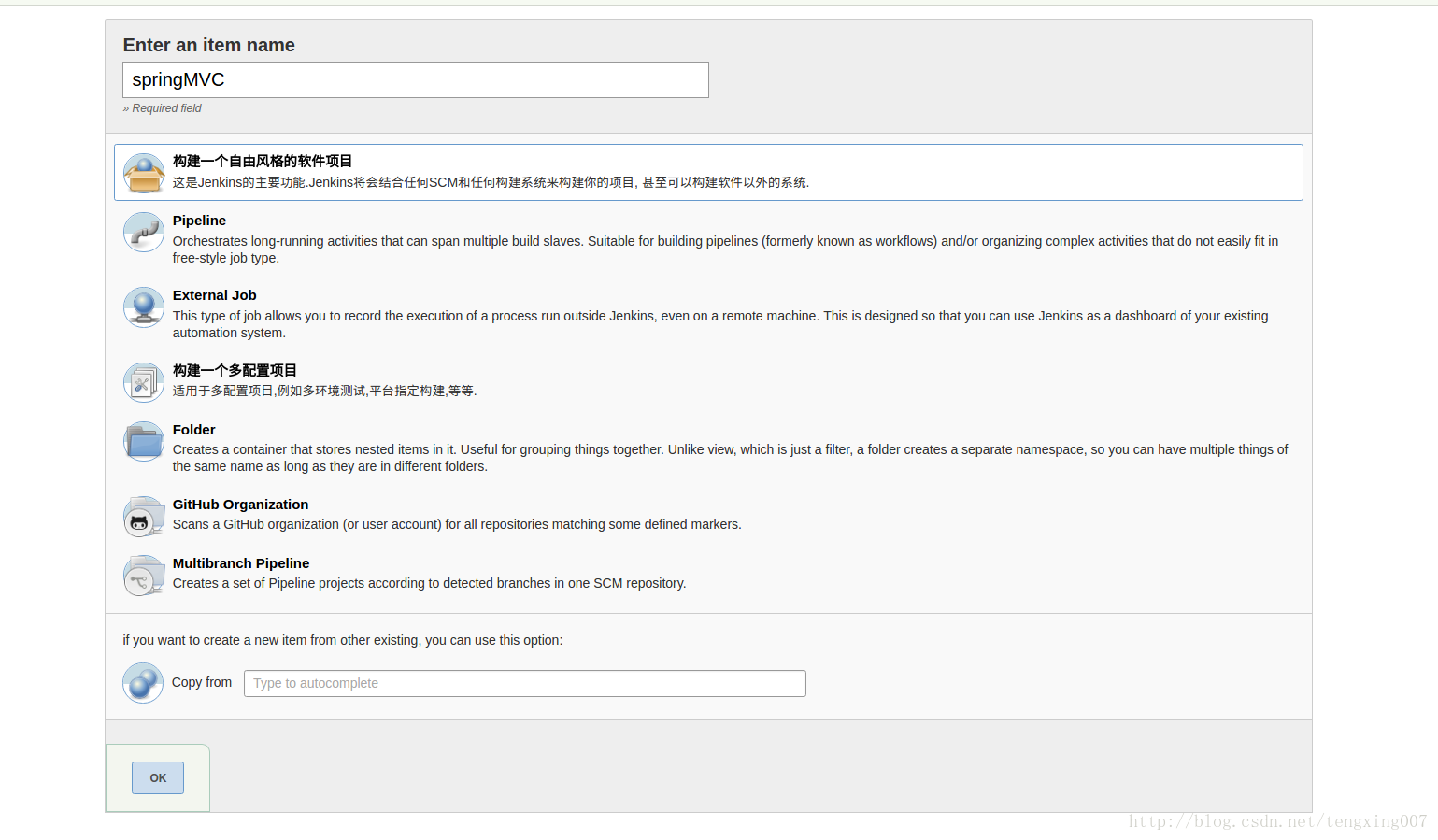Click the Multibranch Pipeline icon
This screenshot has width=1438, height=840.
(144, 576)
